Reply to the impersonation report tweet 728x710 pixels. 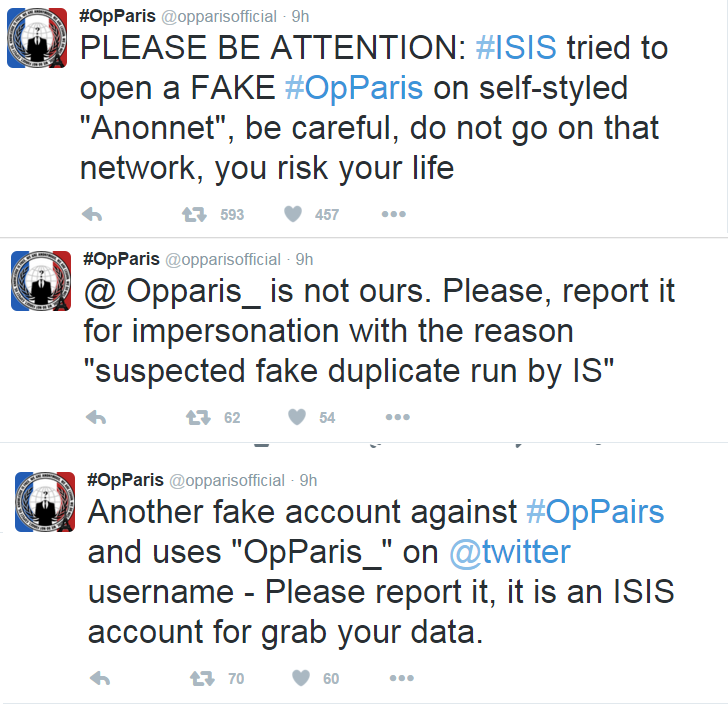pos(95,417)
